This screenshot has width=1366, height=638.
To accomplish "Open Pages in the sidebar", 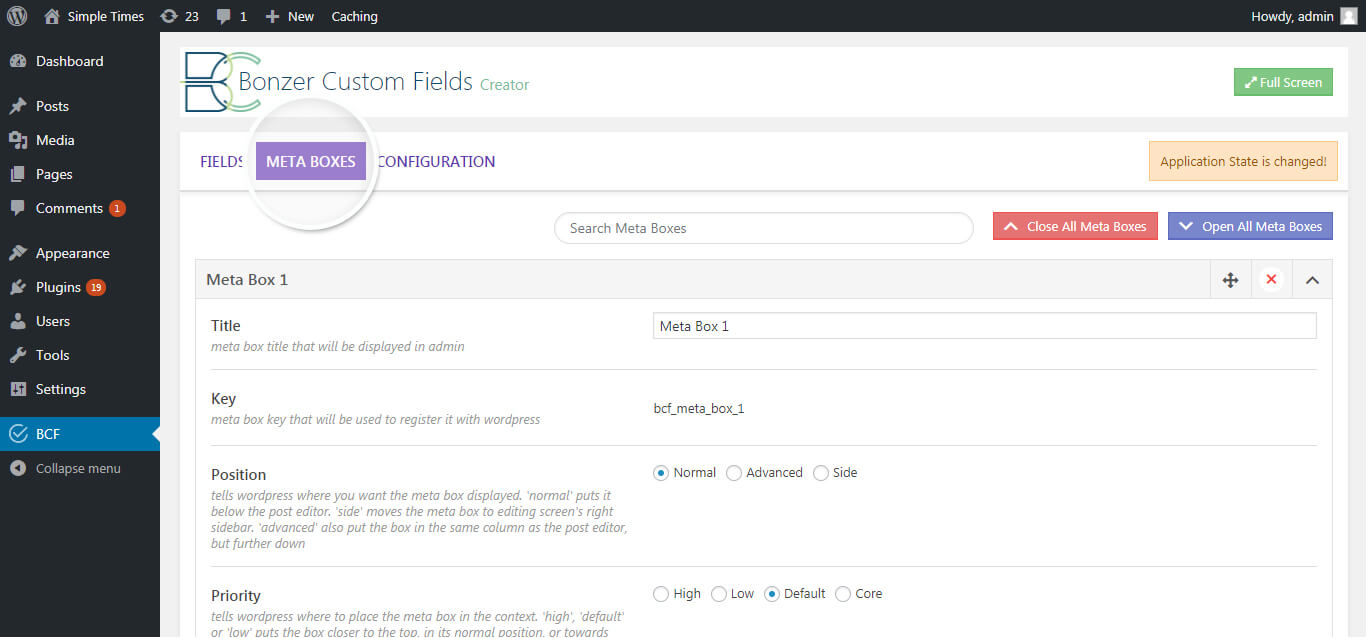I will click(x=80, y=174).
